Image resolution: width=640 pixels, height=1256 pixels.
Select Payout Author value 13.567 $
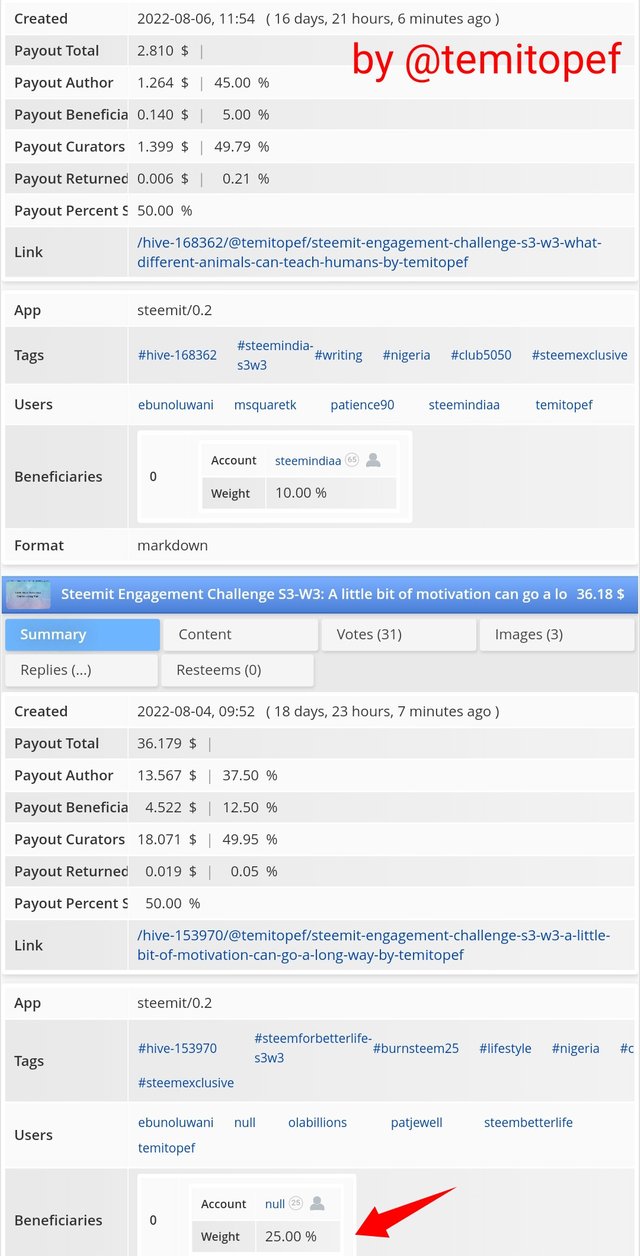pyautogui.click(x=168, y=775)
